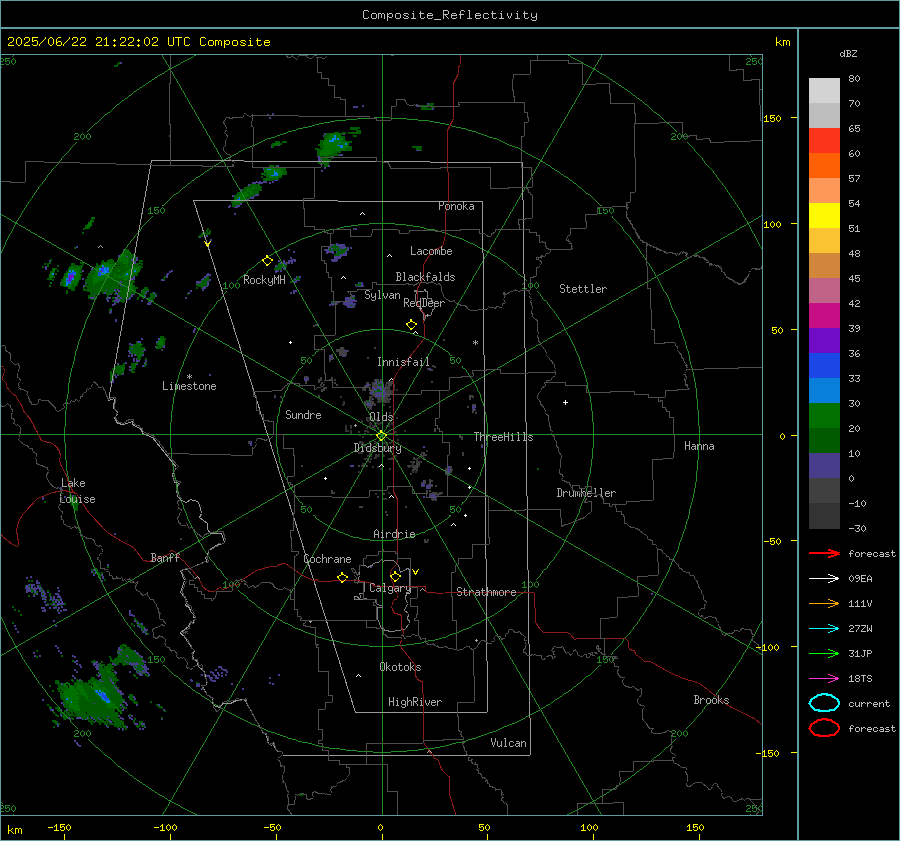
Task: Click the radar center marker at Didsbury
Action: pos(381,436)
